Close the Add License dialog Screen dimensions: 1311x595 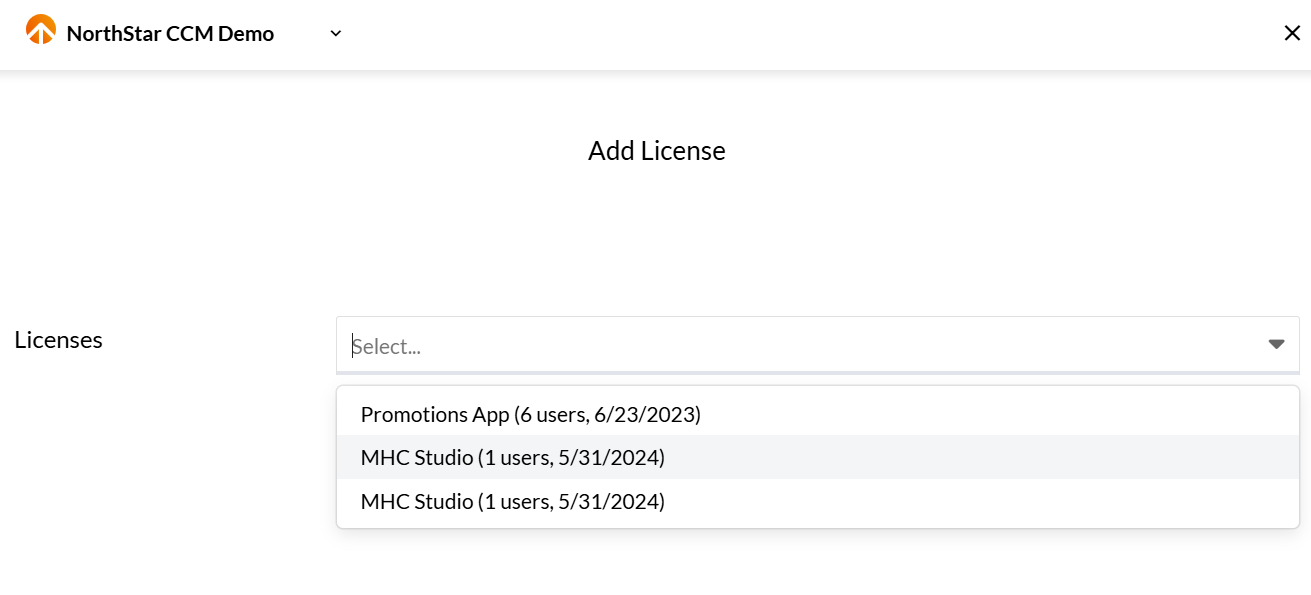[1292, 33]
